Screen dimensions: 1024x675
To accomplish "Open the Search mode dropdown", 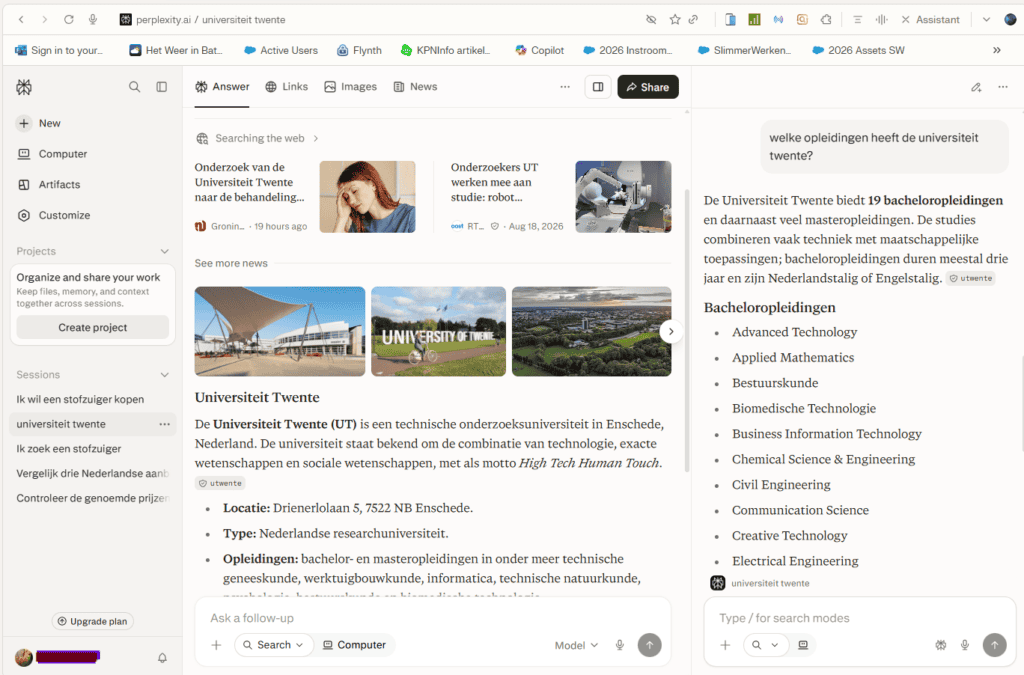I will point(274,645).
